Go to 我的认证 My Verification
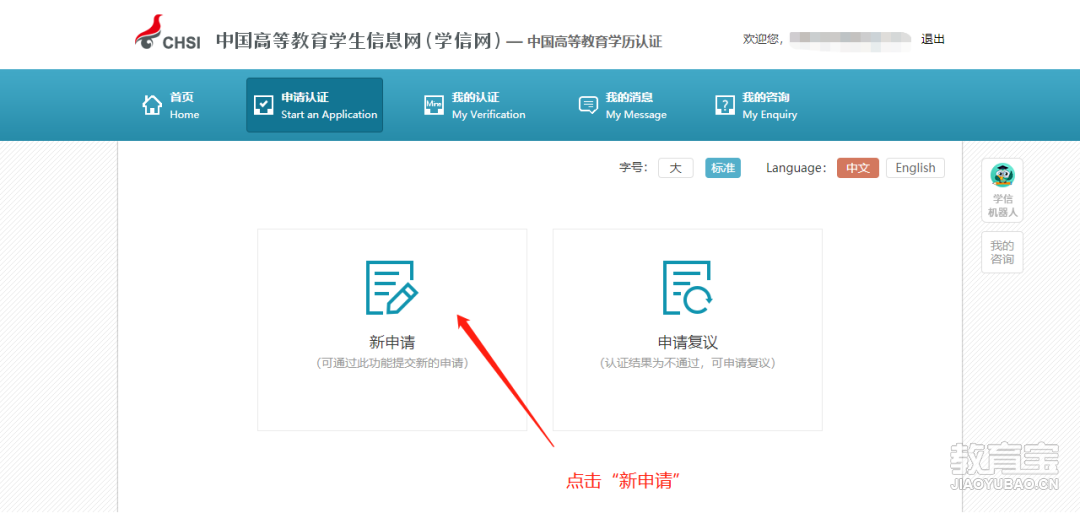Image resolution: width=1080 pixels, height=513 pixels. point(475,105)
